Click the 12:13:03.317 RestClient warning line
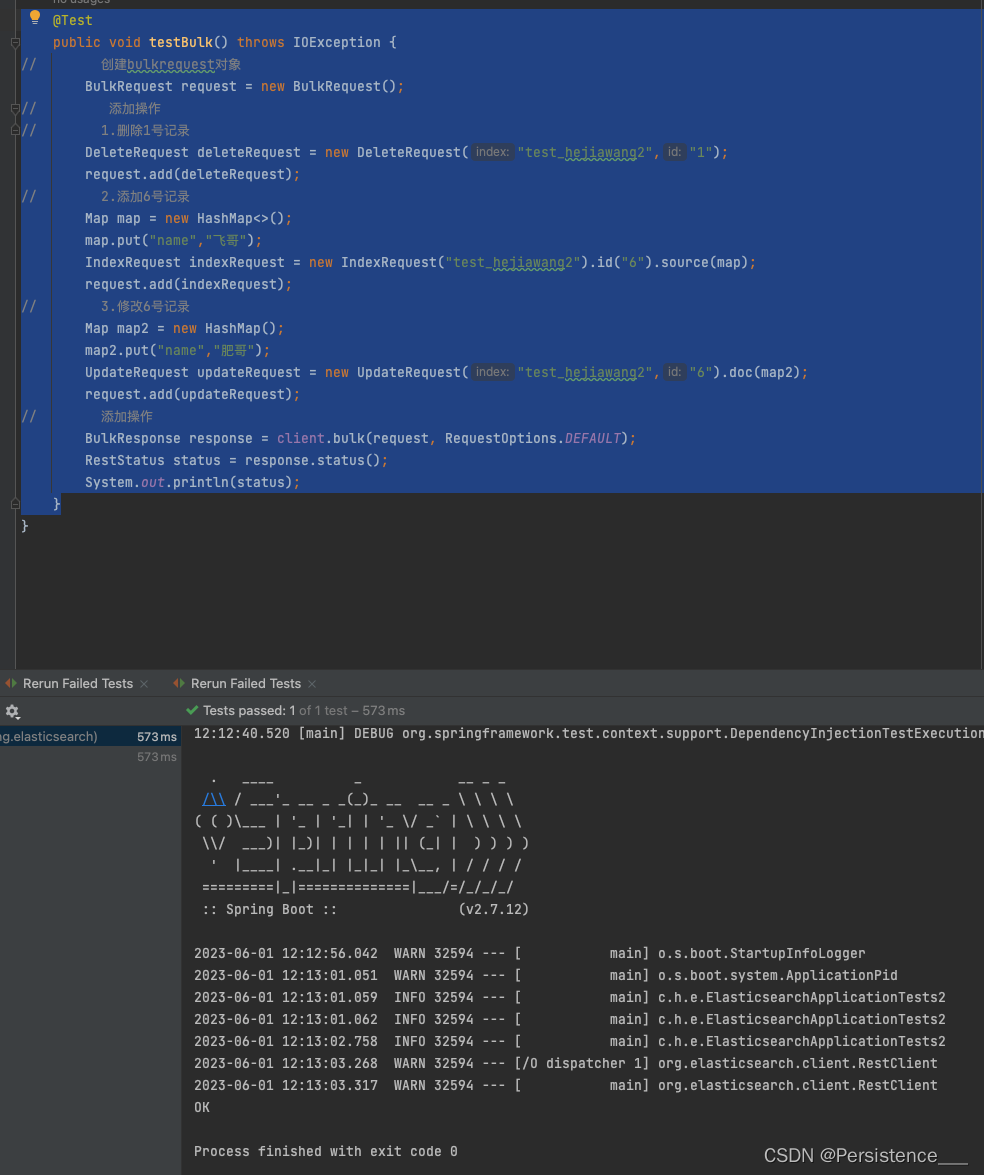This screenshot has width=984, height=1175. pos(566,1085)
